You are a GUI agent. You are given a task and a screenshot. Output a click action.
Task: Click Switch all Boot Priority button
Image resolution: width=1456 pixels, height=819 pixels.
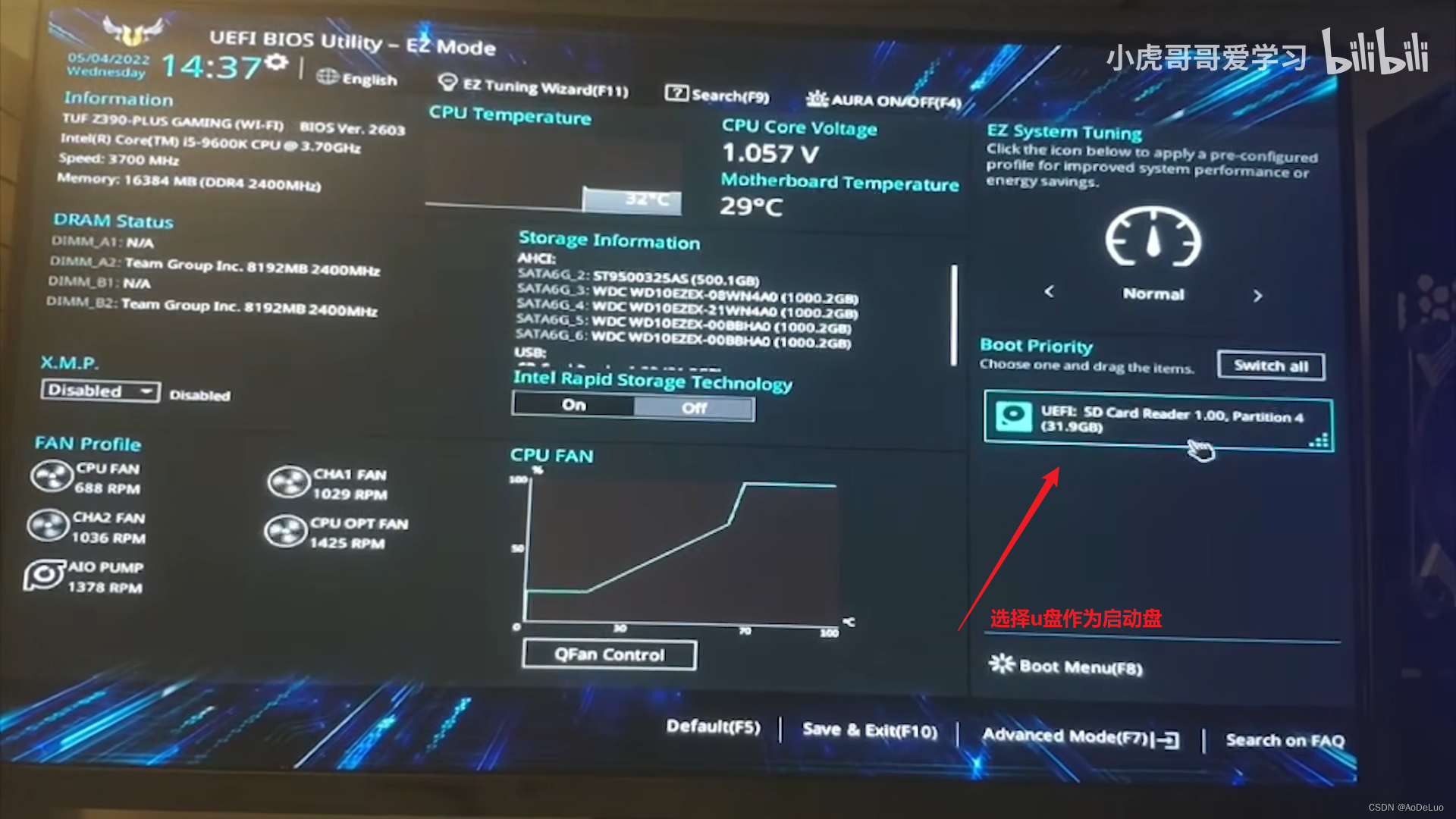(1270, 365)
